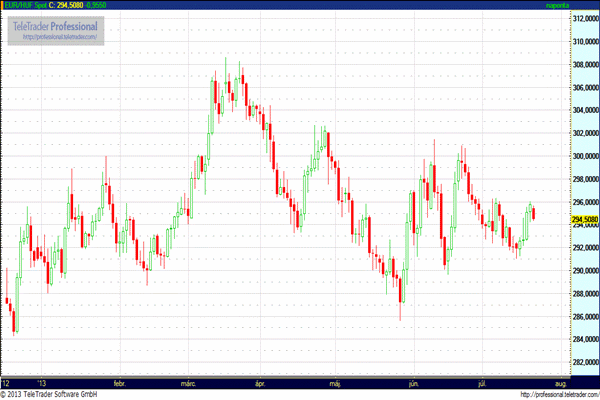This screenshot has height=400, width=600.
Task: Select the máj. marker on time axis
Action: coord(336,382)
